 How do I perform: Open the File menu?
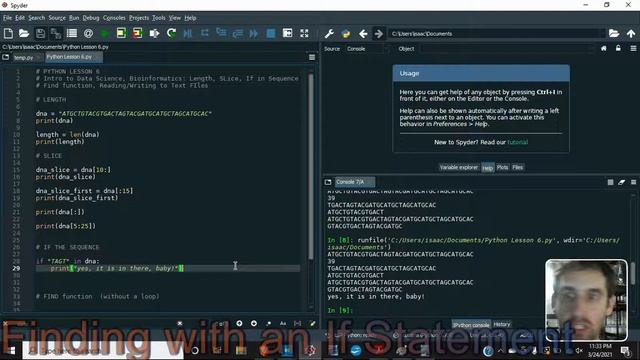click(x=7, y=18)
